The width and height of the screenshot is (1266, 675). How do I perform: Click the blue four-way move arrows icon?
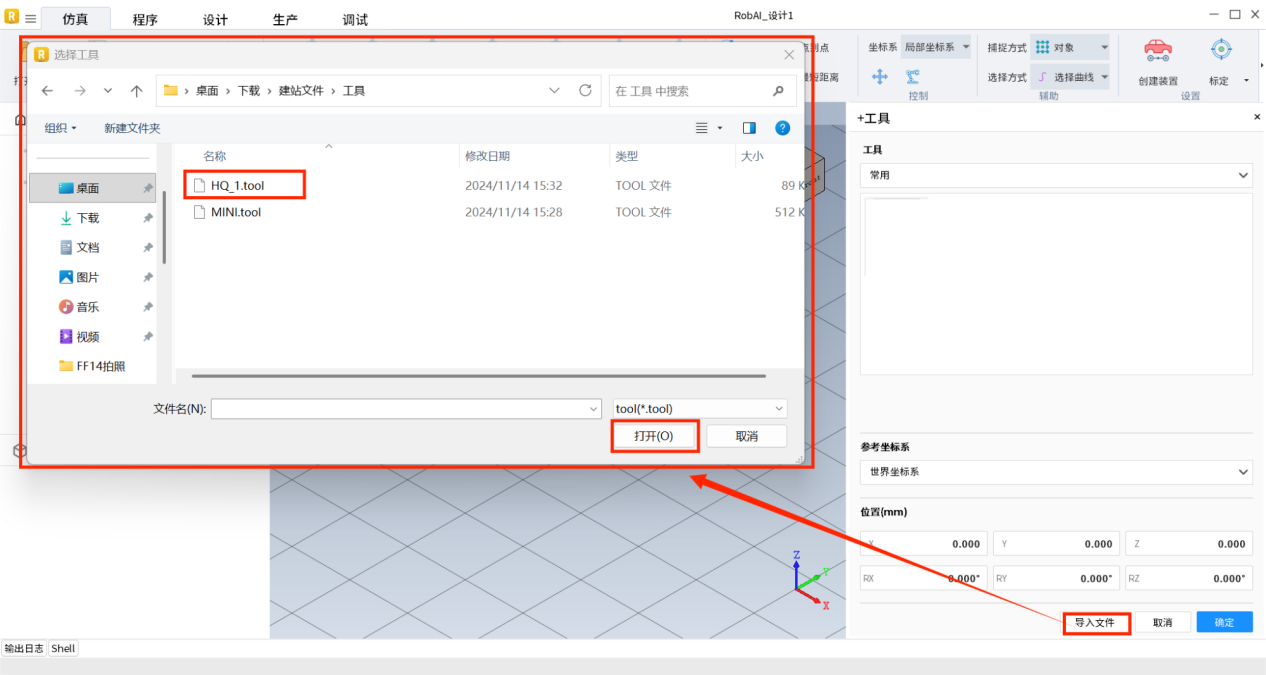click(880, 77)
